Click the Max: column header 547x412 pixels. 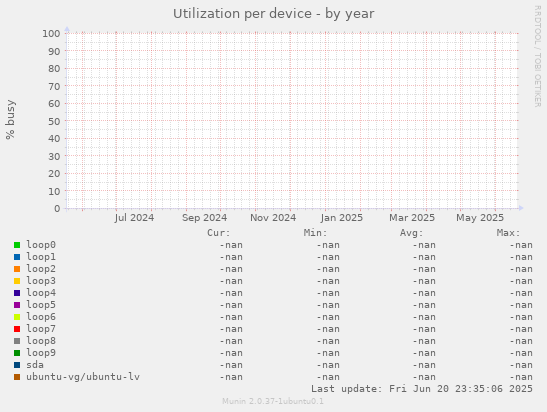(x=509, y=233)
